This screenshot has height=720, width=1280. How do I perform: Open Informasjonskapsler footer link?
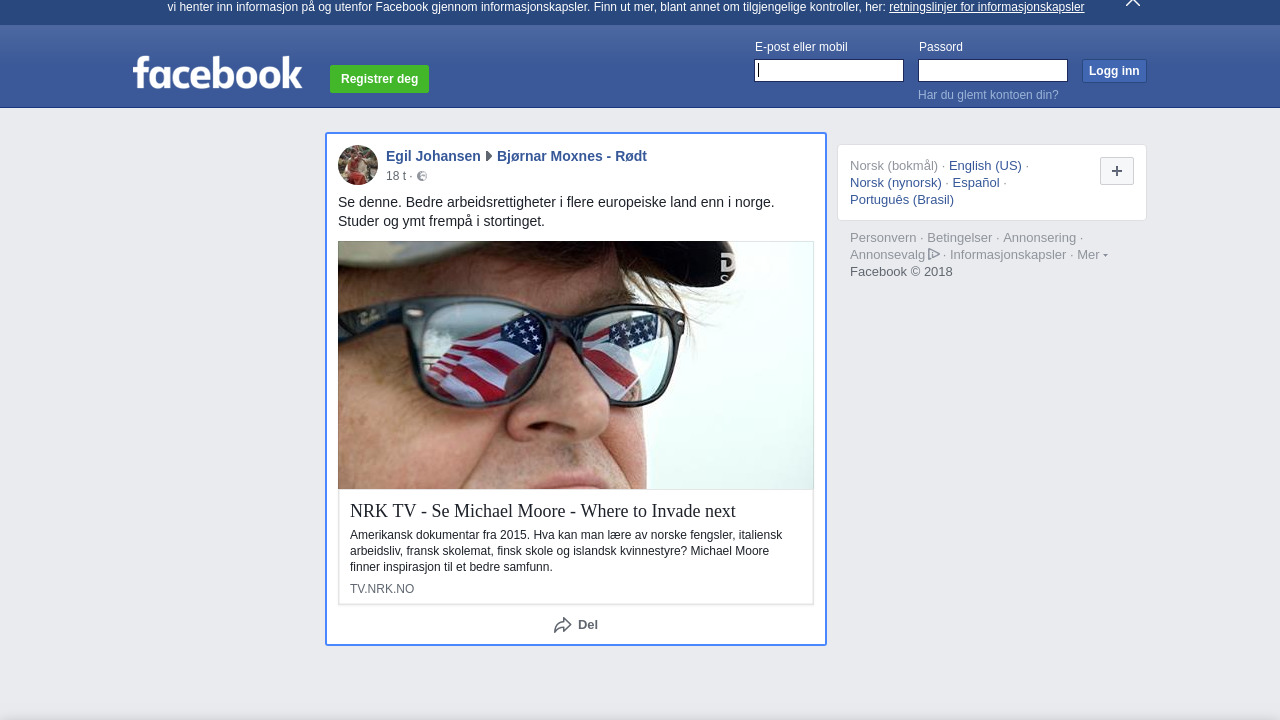pos(1008,255)
